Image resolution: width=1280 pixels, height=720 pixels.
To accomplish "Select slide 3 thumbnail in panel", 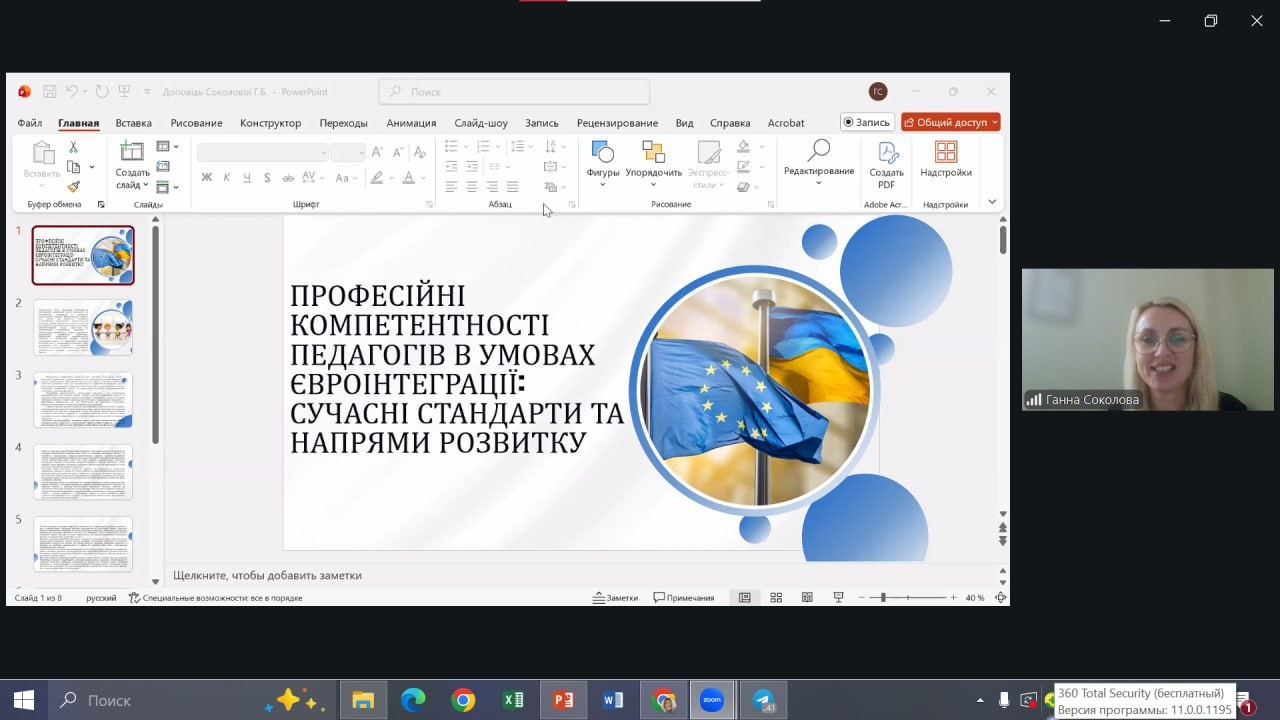I will 83,399.
